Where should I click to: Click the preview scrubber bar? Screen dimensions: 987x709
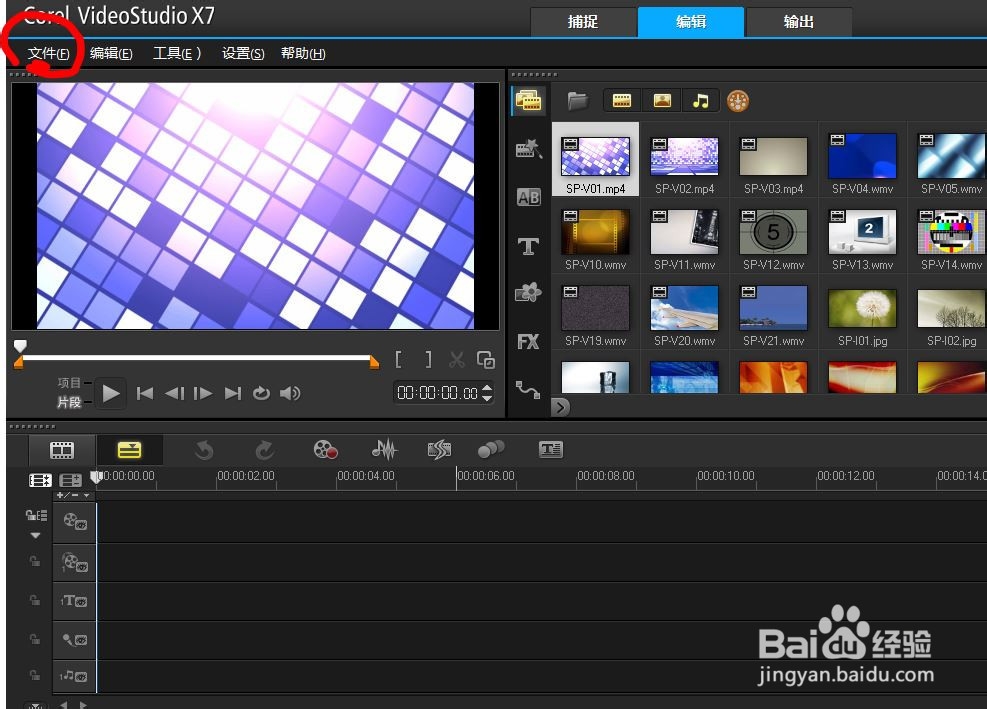196,358
